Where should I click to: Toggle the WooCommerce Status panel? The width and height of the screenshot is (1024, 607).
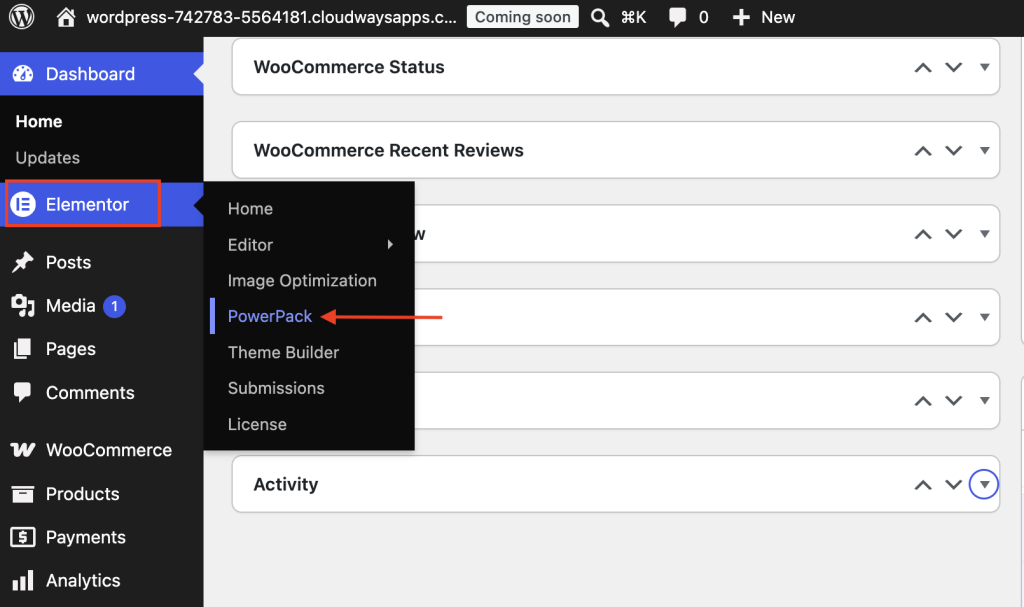click(984, 67)
